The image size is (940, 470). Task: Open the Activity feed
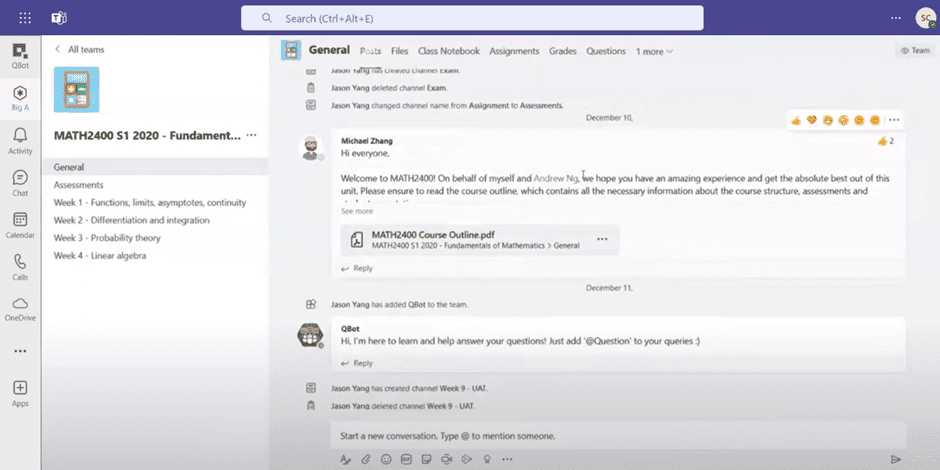[20, 141]
